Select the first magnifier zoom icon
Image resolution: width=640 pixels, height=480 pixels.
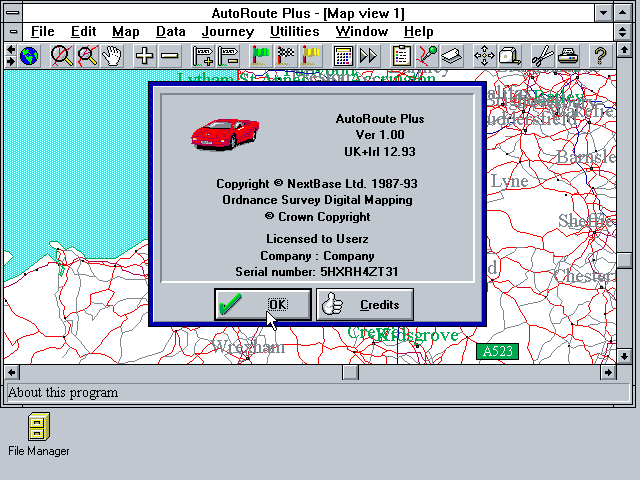click(x=62, y=56)
